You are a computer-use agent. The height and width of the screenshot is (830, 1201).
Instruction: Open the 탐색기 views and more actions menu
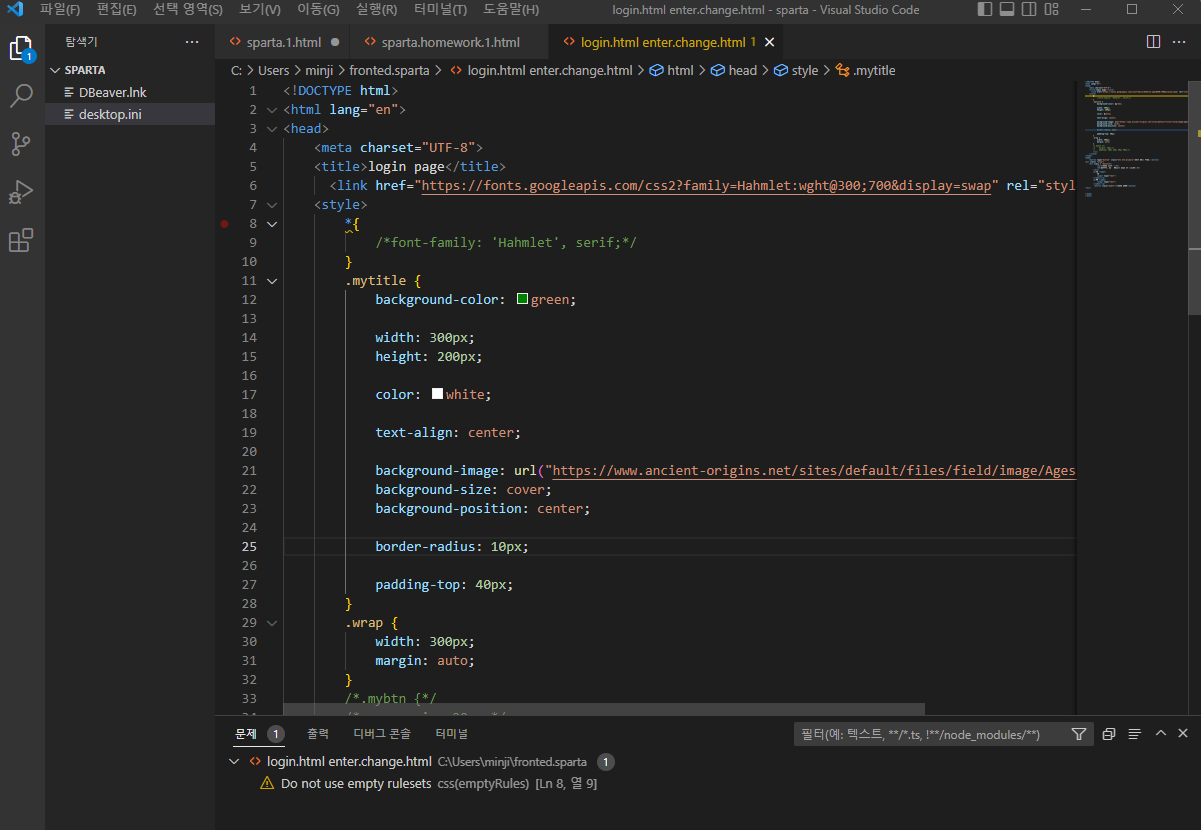[x=192, y=42]
